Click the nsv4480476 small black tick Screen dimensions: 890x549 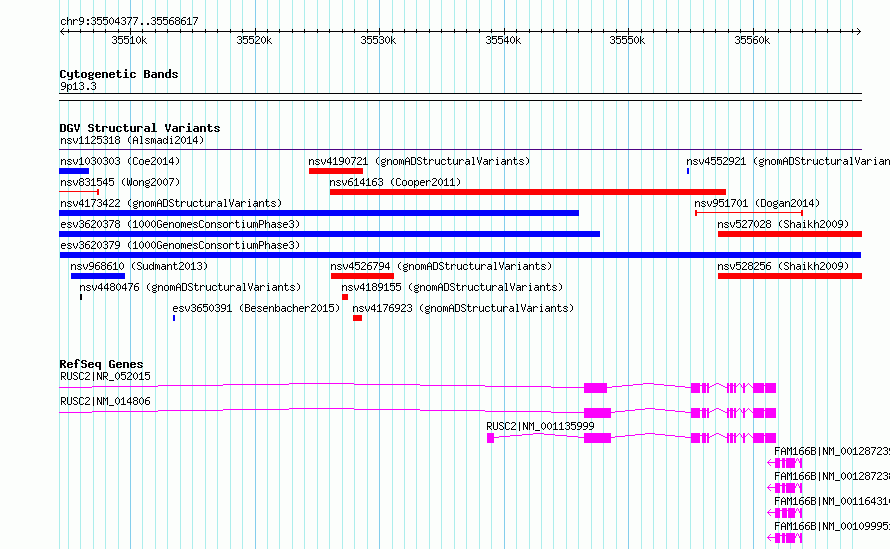pos(81,297)
